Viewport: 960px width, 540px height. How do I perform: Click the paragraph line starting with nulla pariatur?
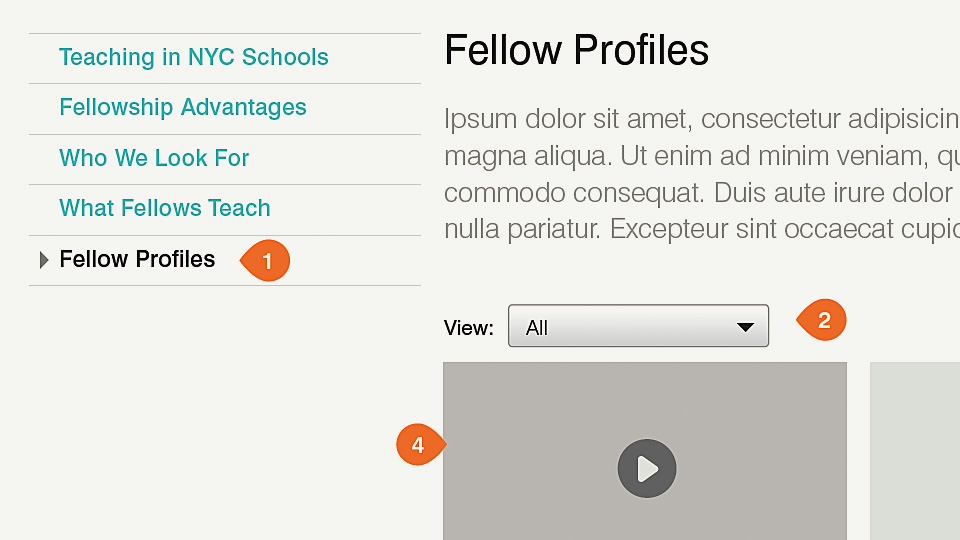click(x=700, y=228)
